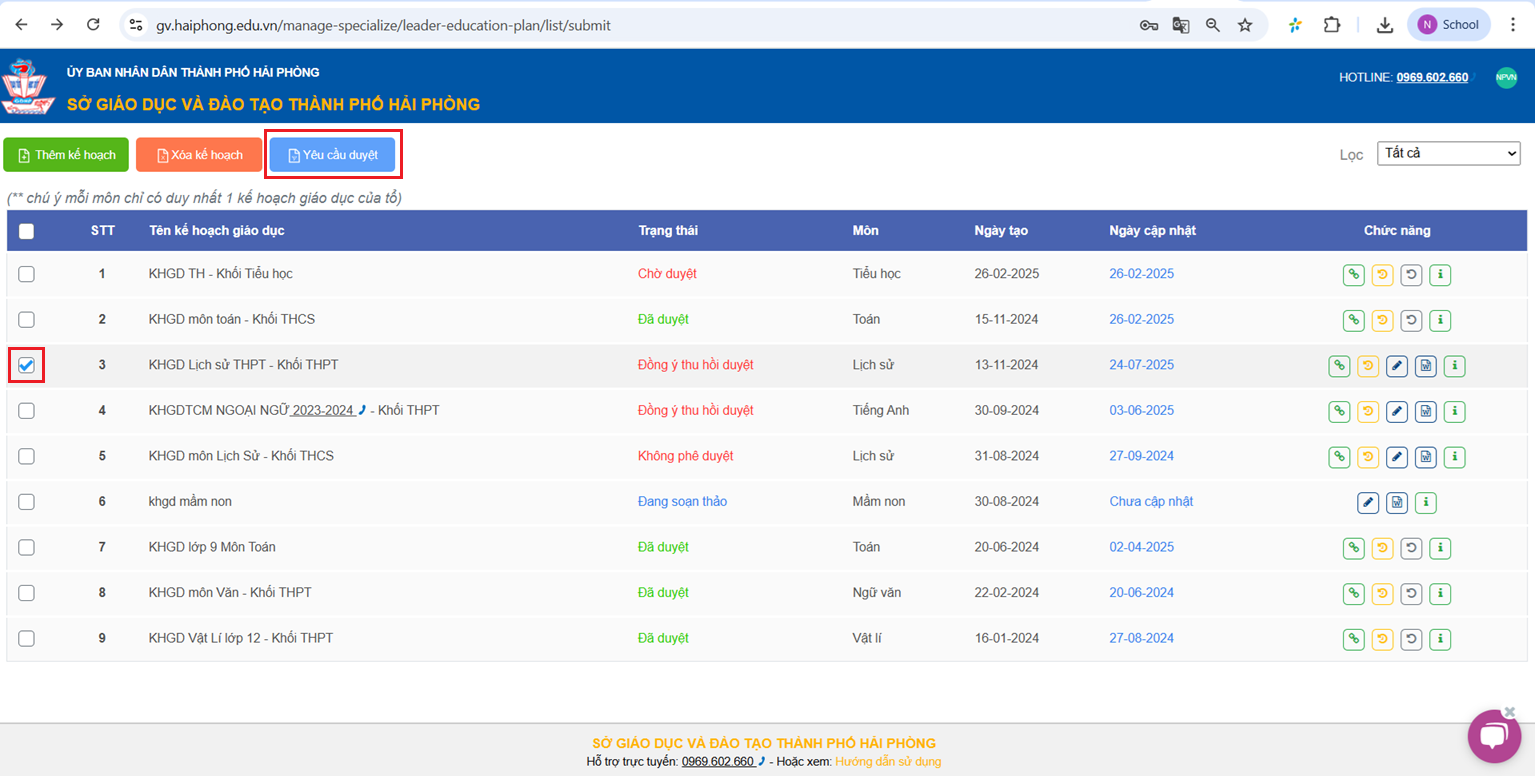
Task: Open the School profile menu in Chrome
Action: pos(1448,25)
